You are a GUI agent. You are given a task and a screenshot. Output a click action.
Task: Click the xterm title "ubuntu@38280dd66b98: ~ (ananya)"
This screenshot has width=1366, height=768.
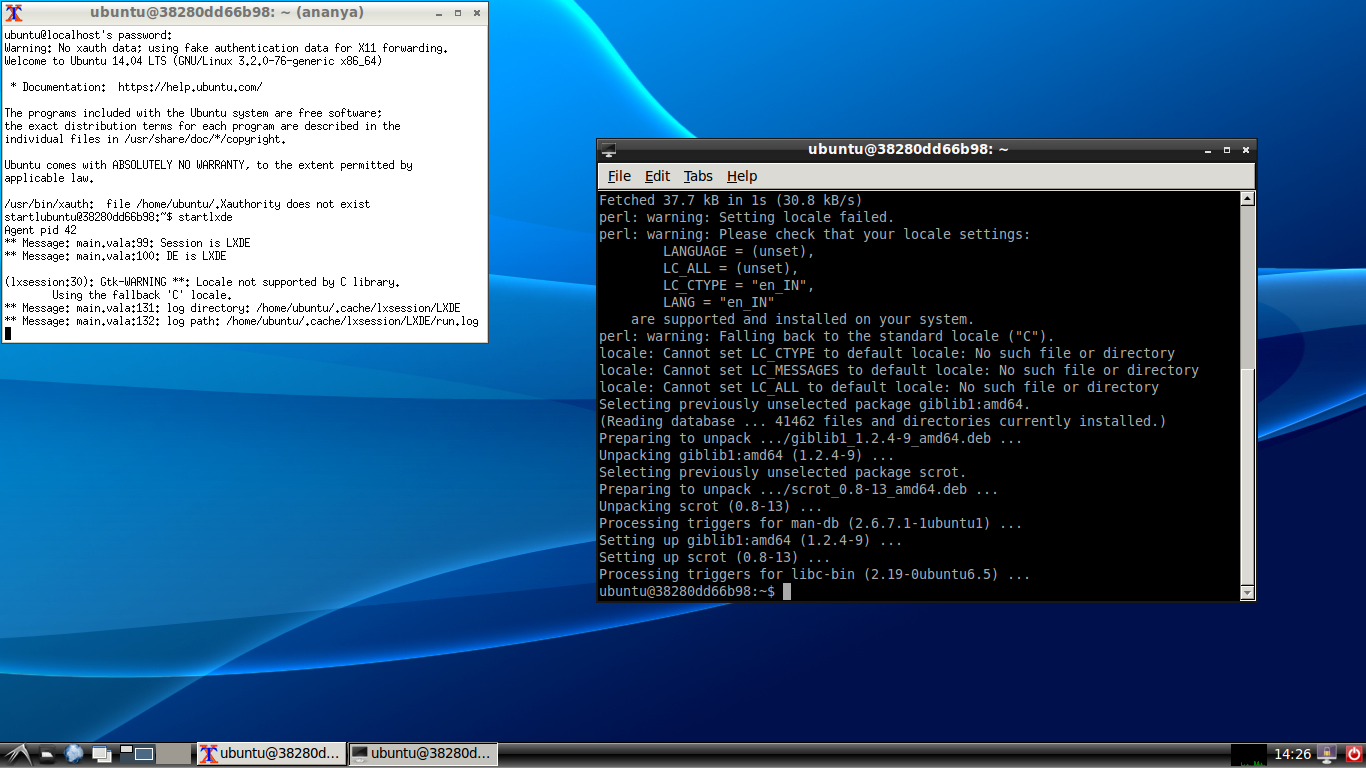click(227, 13)
